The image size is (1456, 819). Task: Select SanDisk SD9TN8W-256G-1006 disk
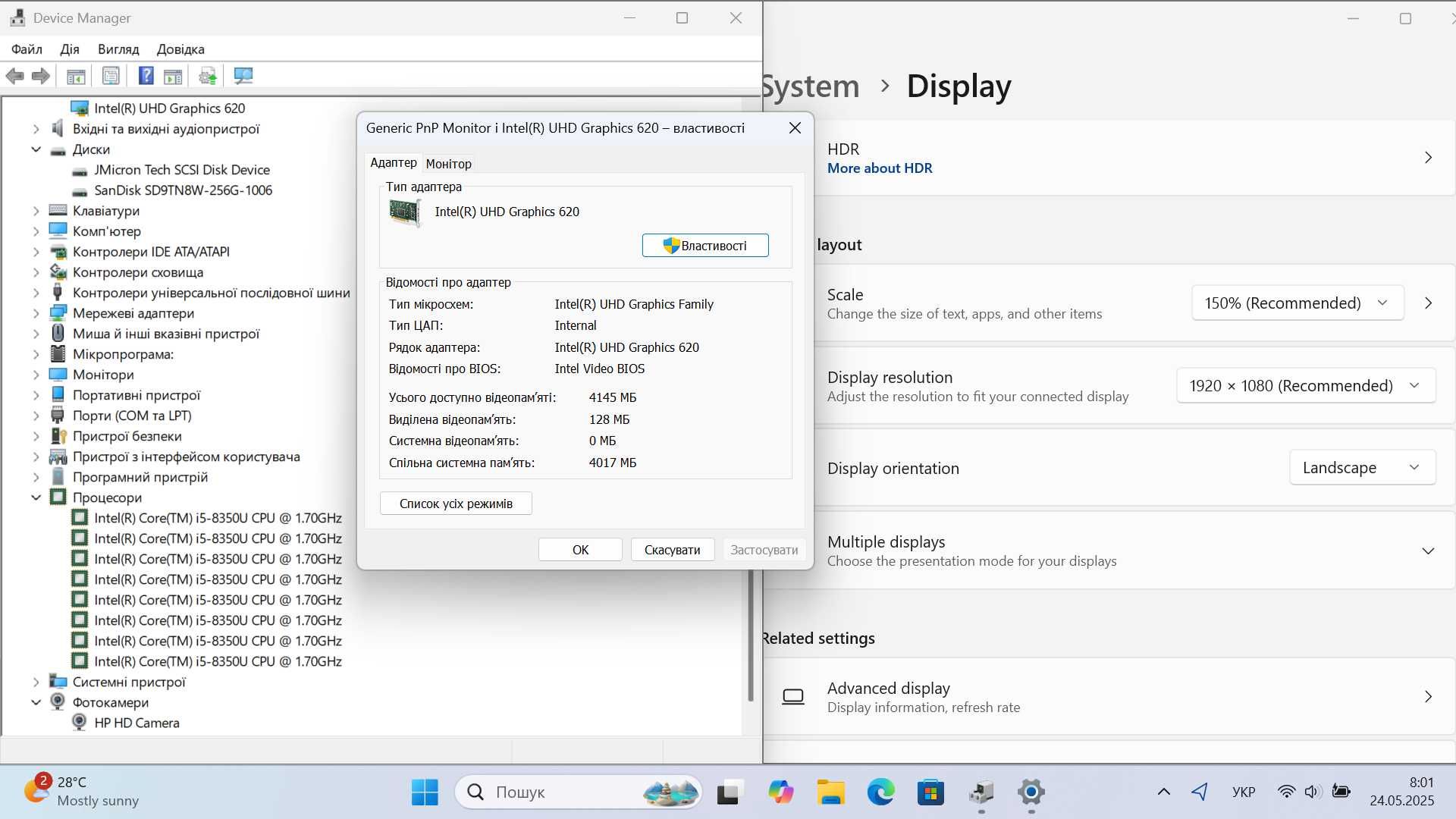pos(183,190)
